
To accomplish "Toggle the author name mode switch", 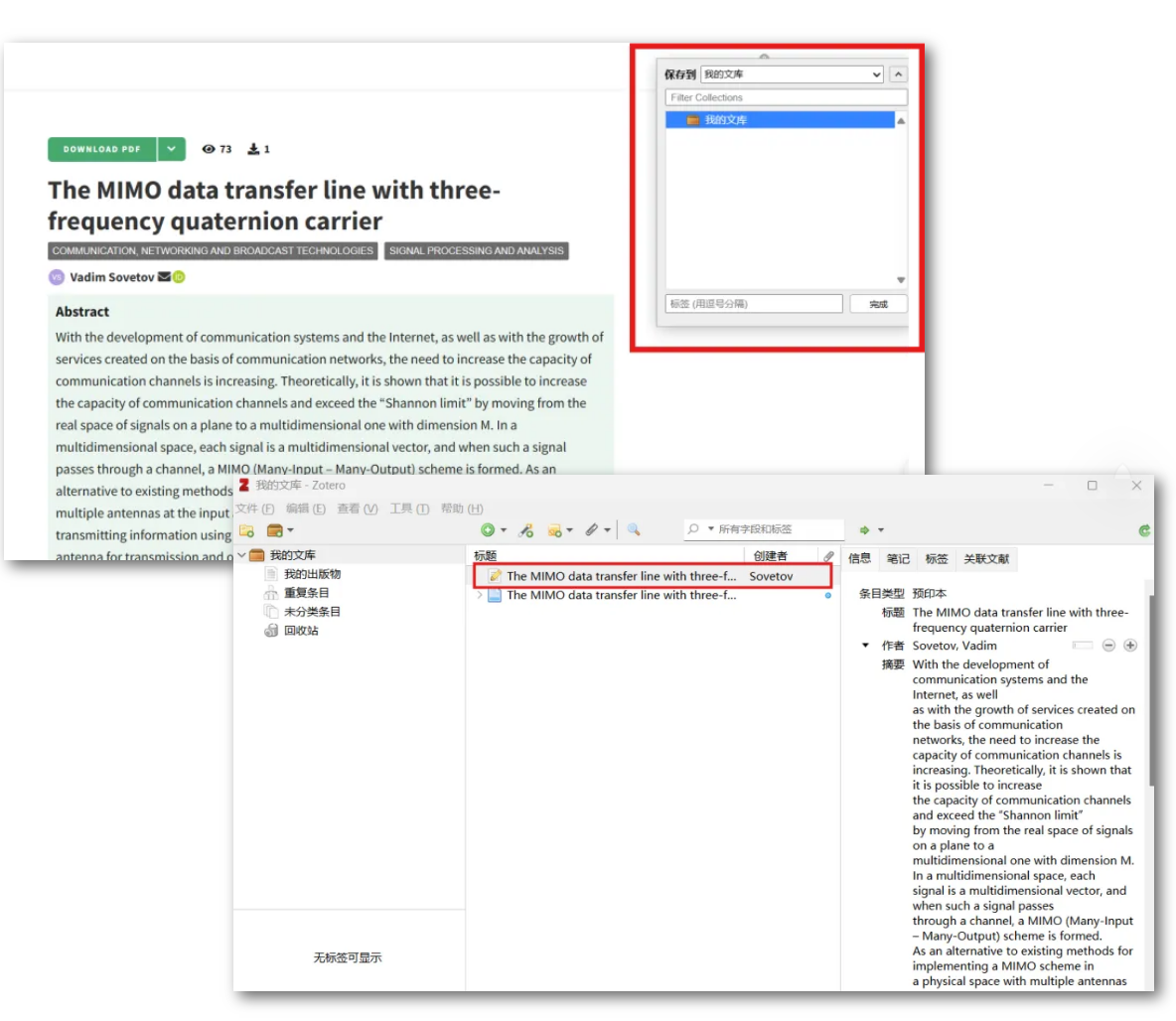I will click(1083, 646).
